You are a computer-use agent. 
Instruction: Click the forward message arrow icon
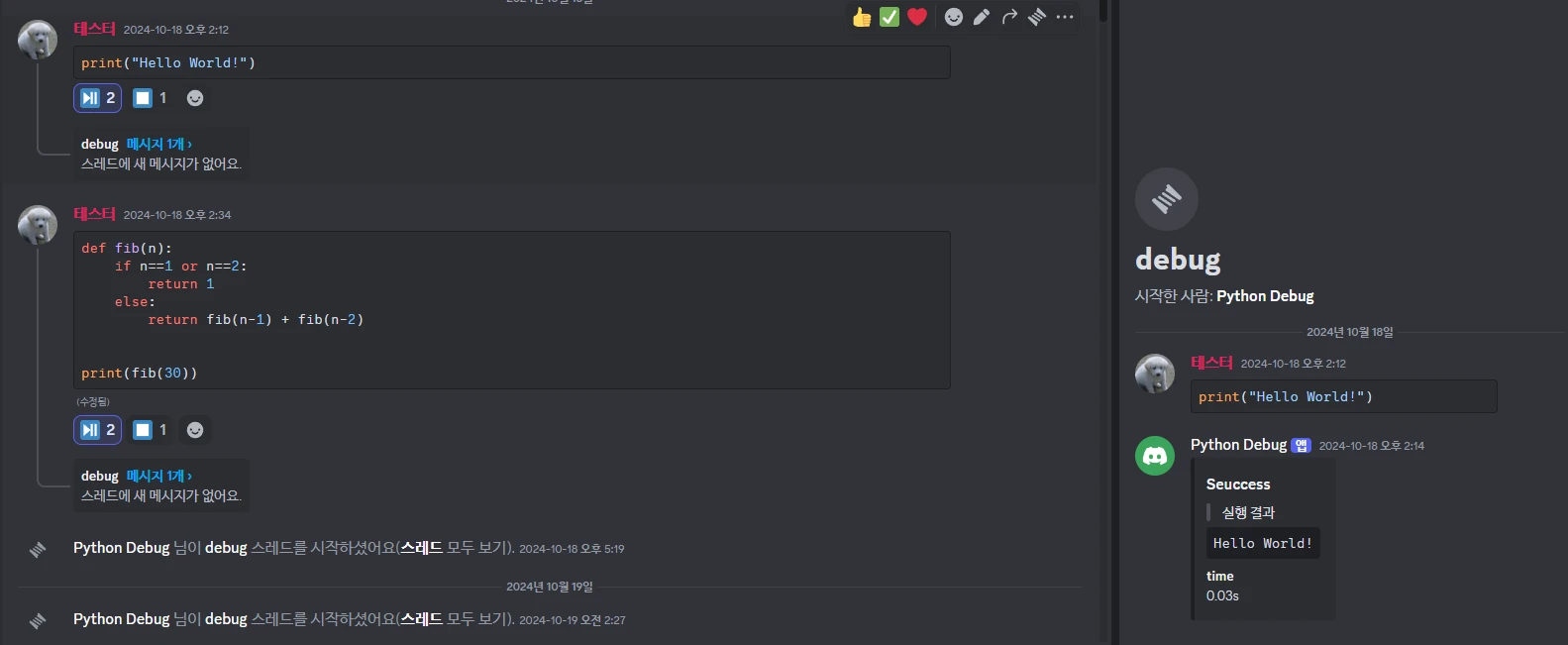point(1009,17)
